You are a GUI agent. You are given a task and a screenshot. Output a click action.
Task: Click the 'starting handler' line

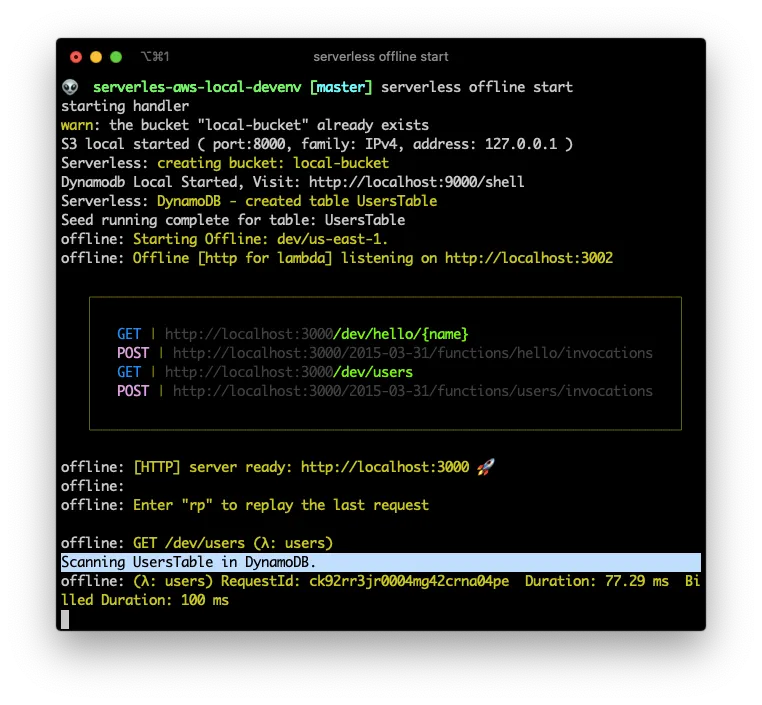pos(125,106)
